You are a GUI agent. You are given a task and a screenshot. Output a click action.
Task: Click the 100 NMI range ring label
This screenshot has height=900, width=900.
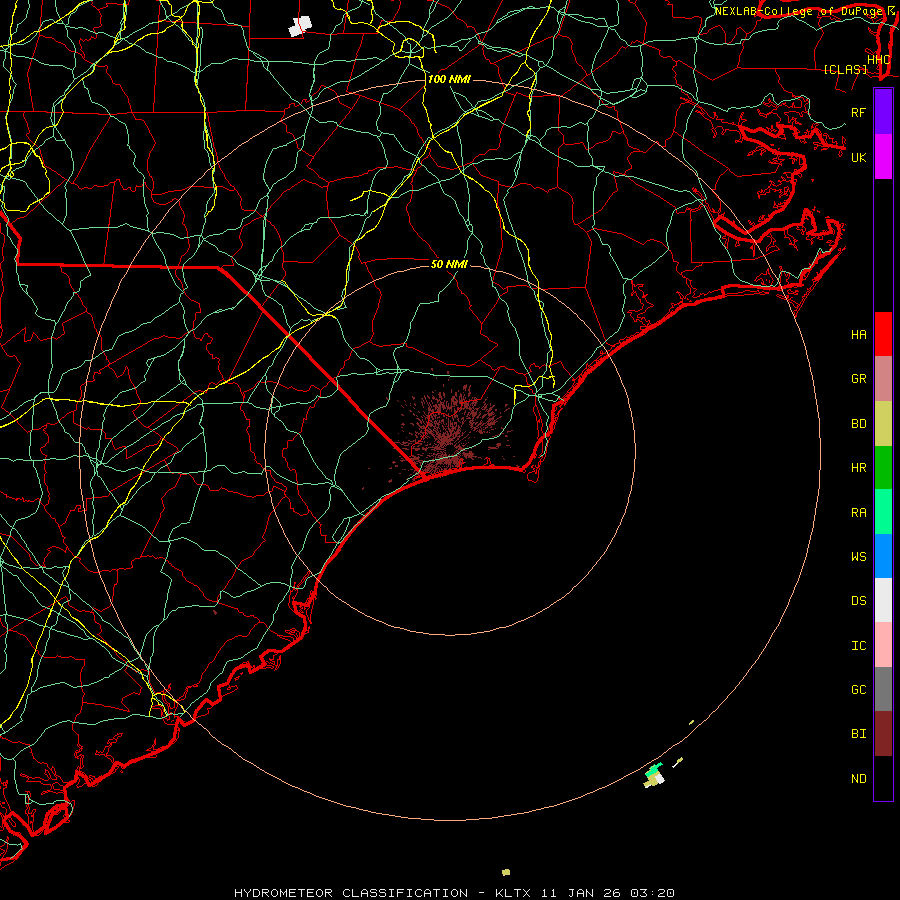pos(449,79)
